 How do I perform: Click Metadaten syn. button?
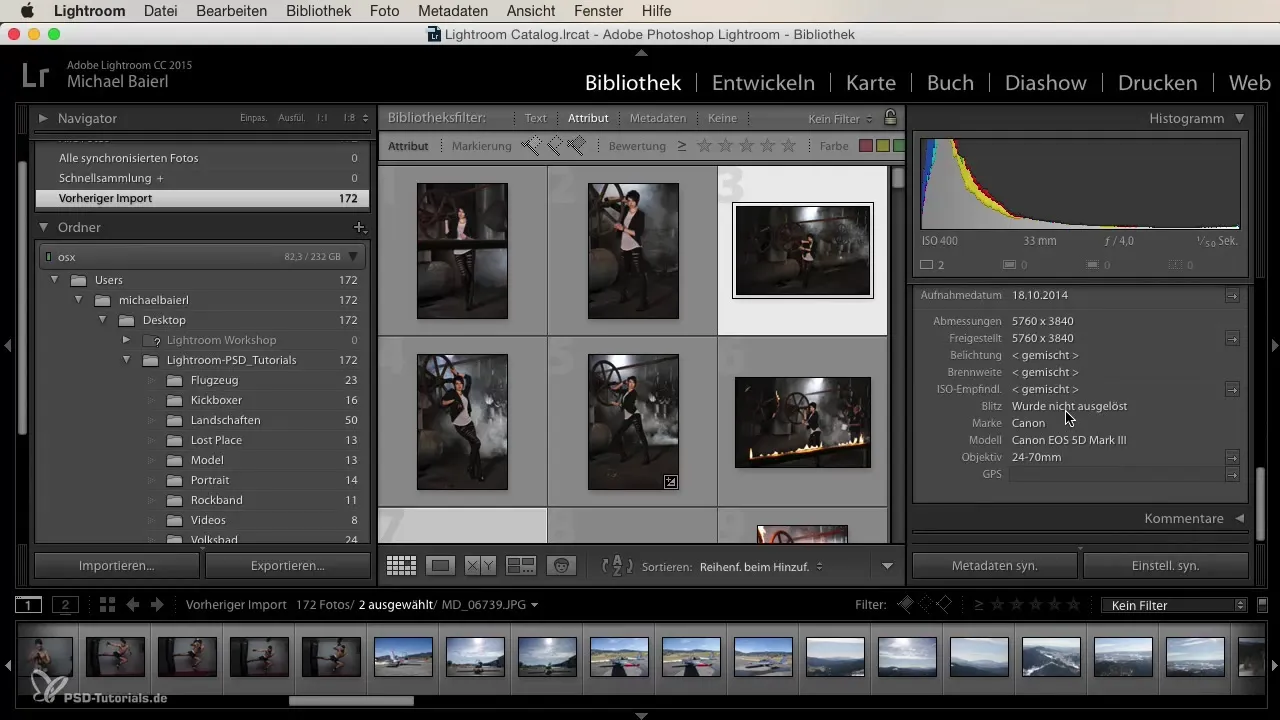(994, 565)
